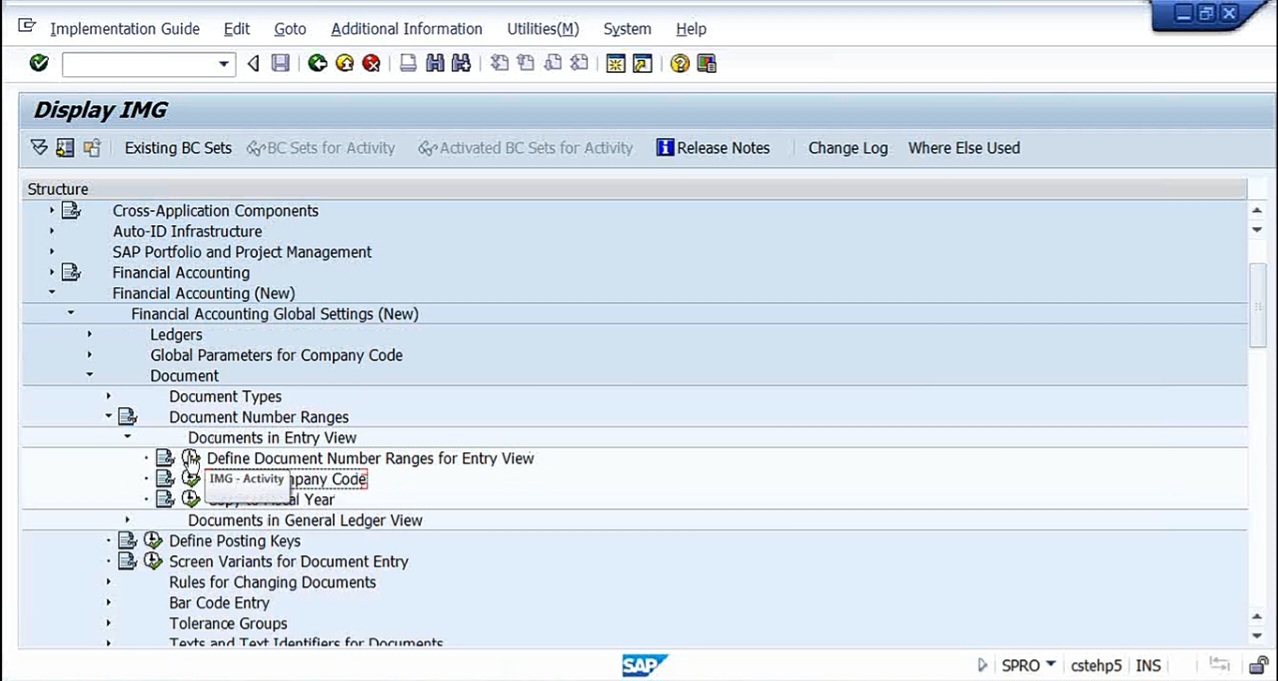Click the lock icon in status bar

click(1259, 665)
